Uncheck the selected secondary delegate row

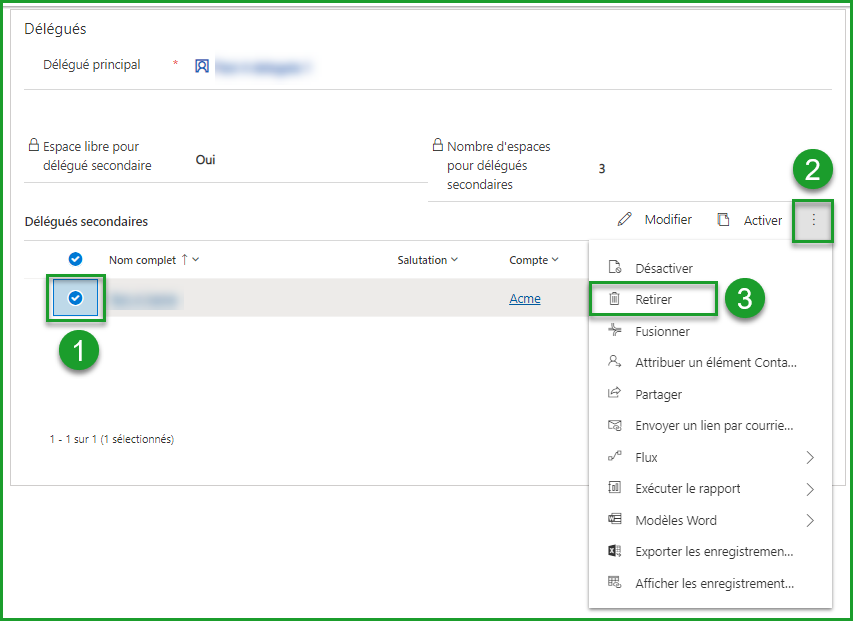75,298
